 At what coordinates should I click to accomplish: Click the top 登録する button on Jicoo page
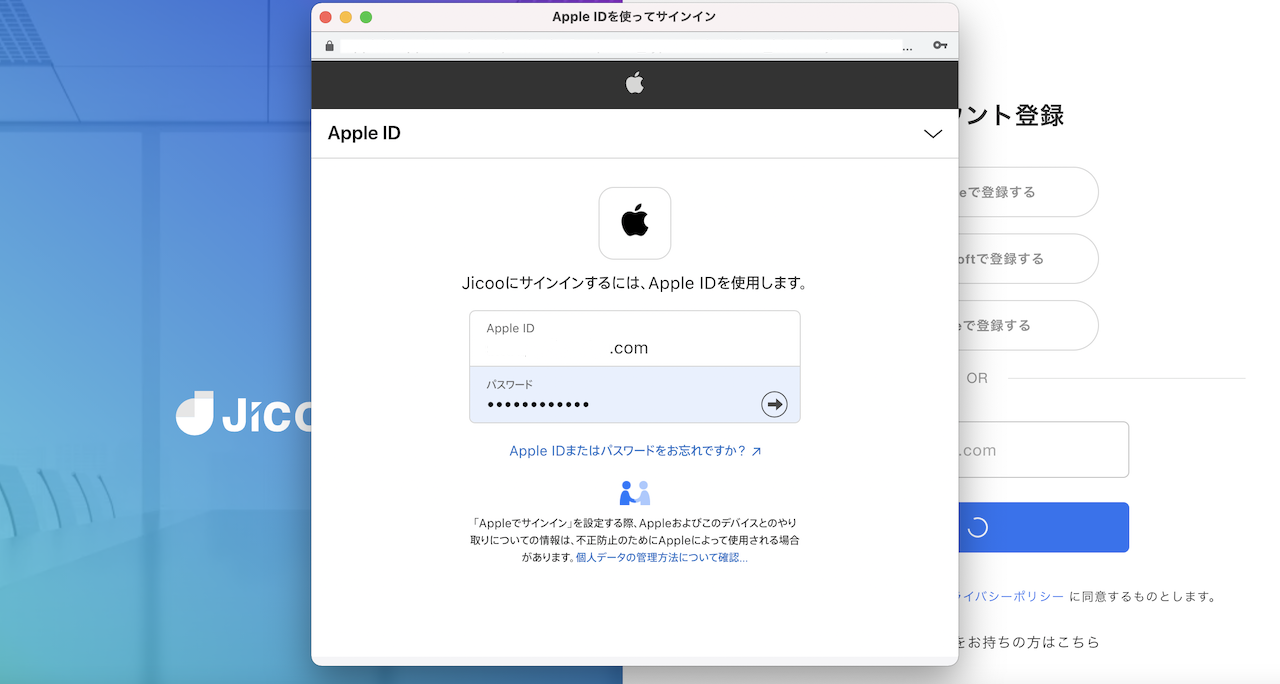coord(1028,192)
